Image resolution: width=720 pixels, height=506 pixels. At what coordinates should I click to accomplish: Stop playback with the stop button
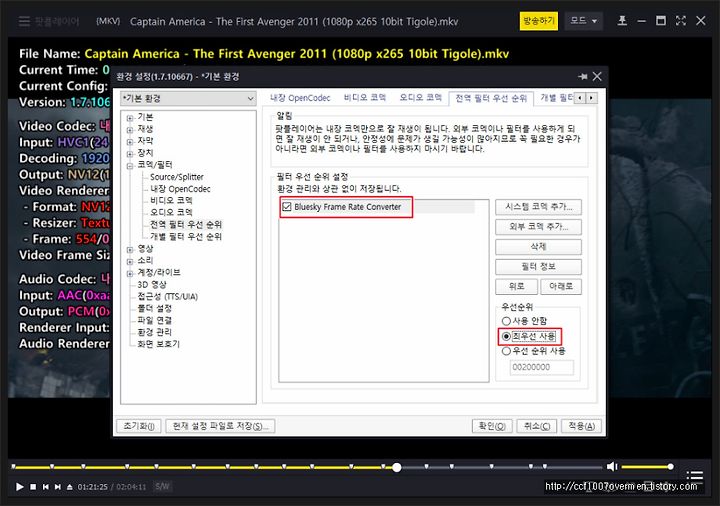pos(33,486)
